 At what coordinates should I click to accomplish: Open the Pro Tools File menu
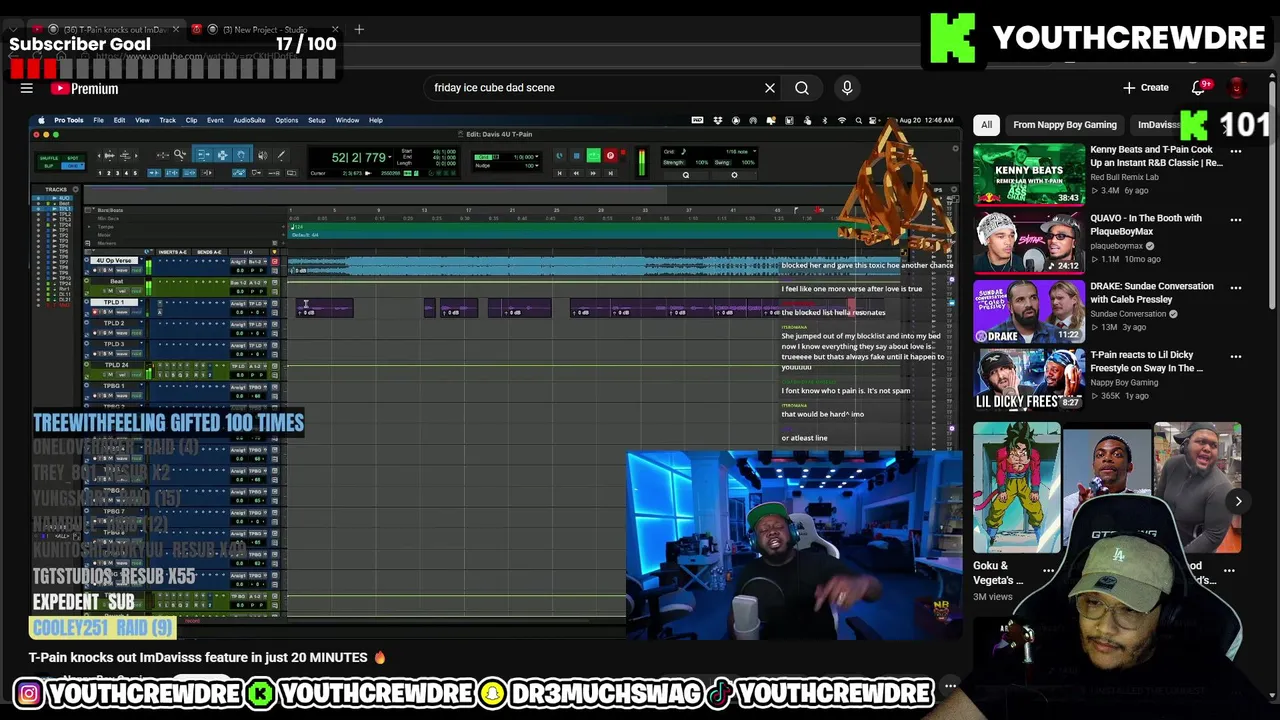tap(98, 120)
